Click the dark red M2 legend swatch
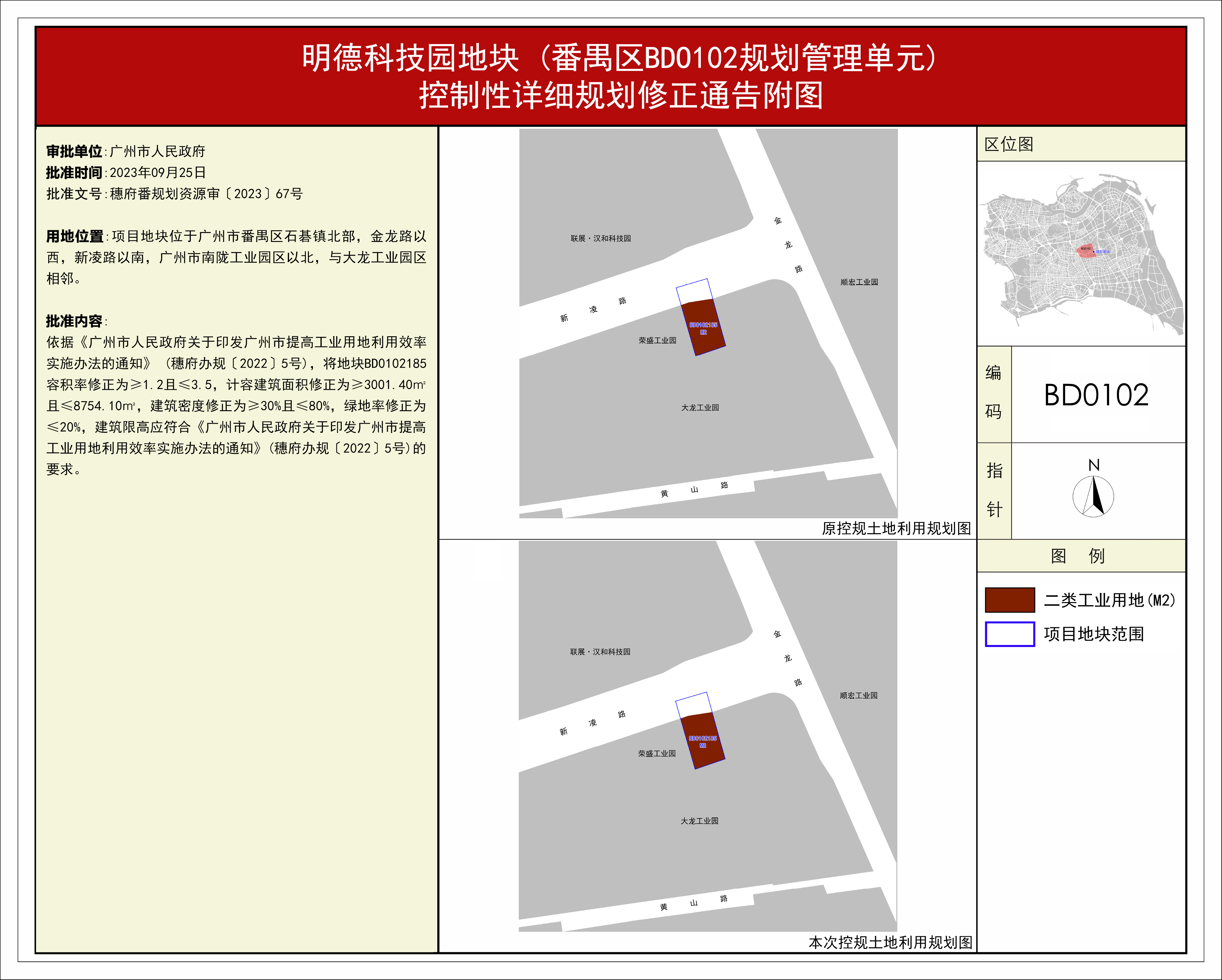Image resolution: width=1222 pixels, height=980 pixels. pyautogui.click(x=1009, y=600)
